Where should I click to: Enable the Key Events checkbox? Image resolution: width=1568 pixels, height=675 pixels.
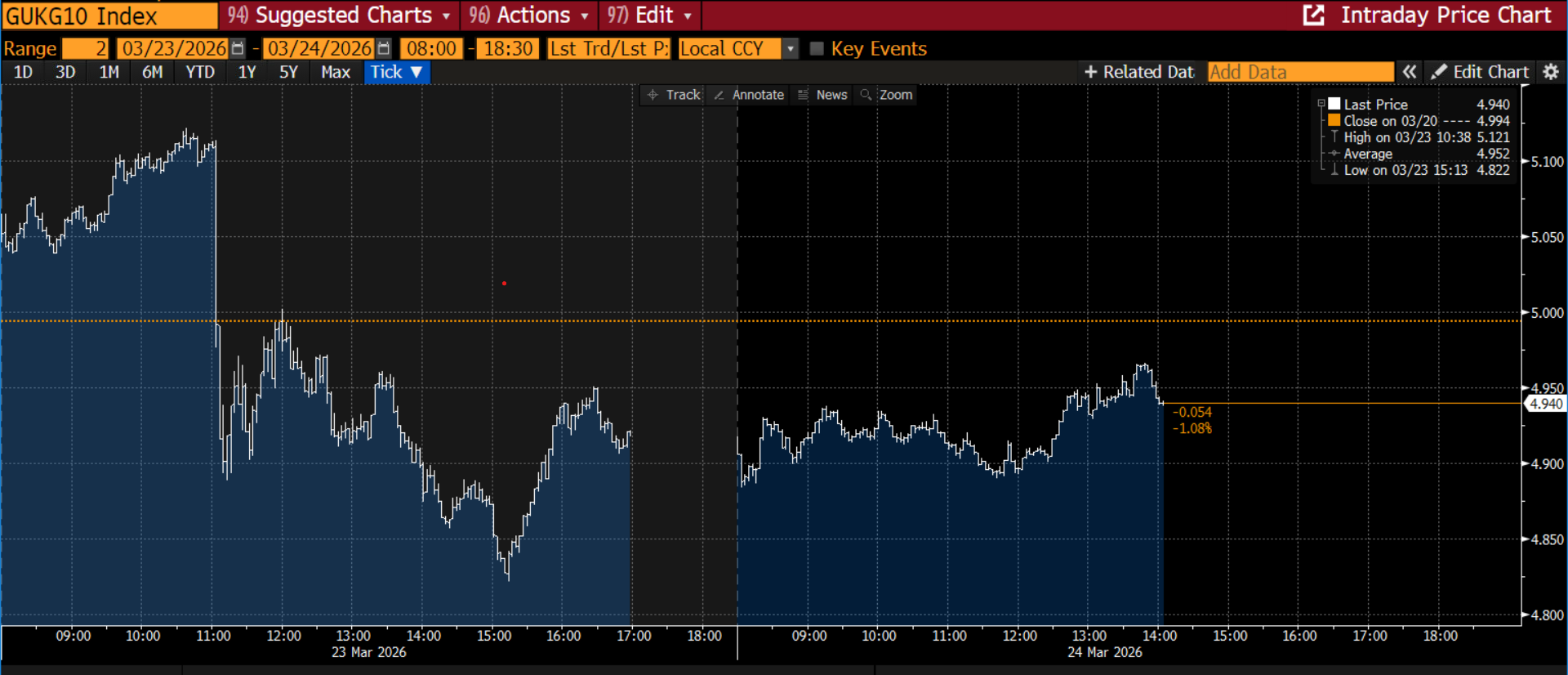[x=816, y=48]
